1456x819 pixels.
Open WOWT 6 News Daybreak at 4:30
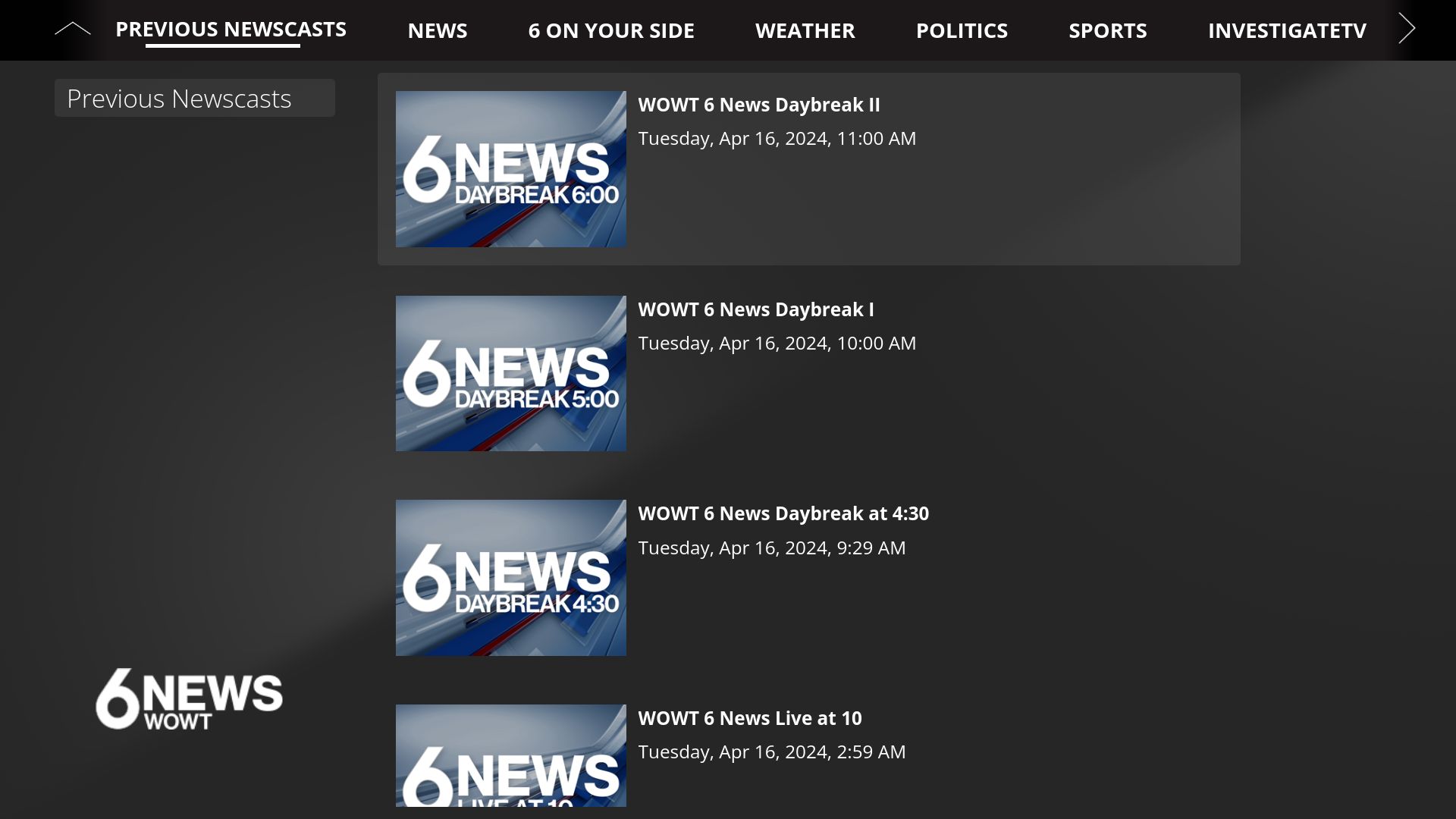pyautogui.click(x=783, y=513)
